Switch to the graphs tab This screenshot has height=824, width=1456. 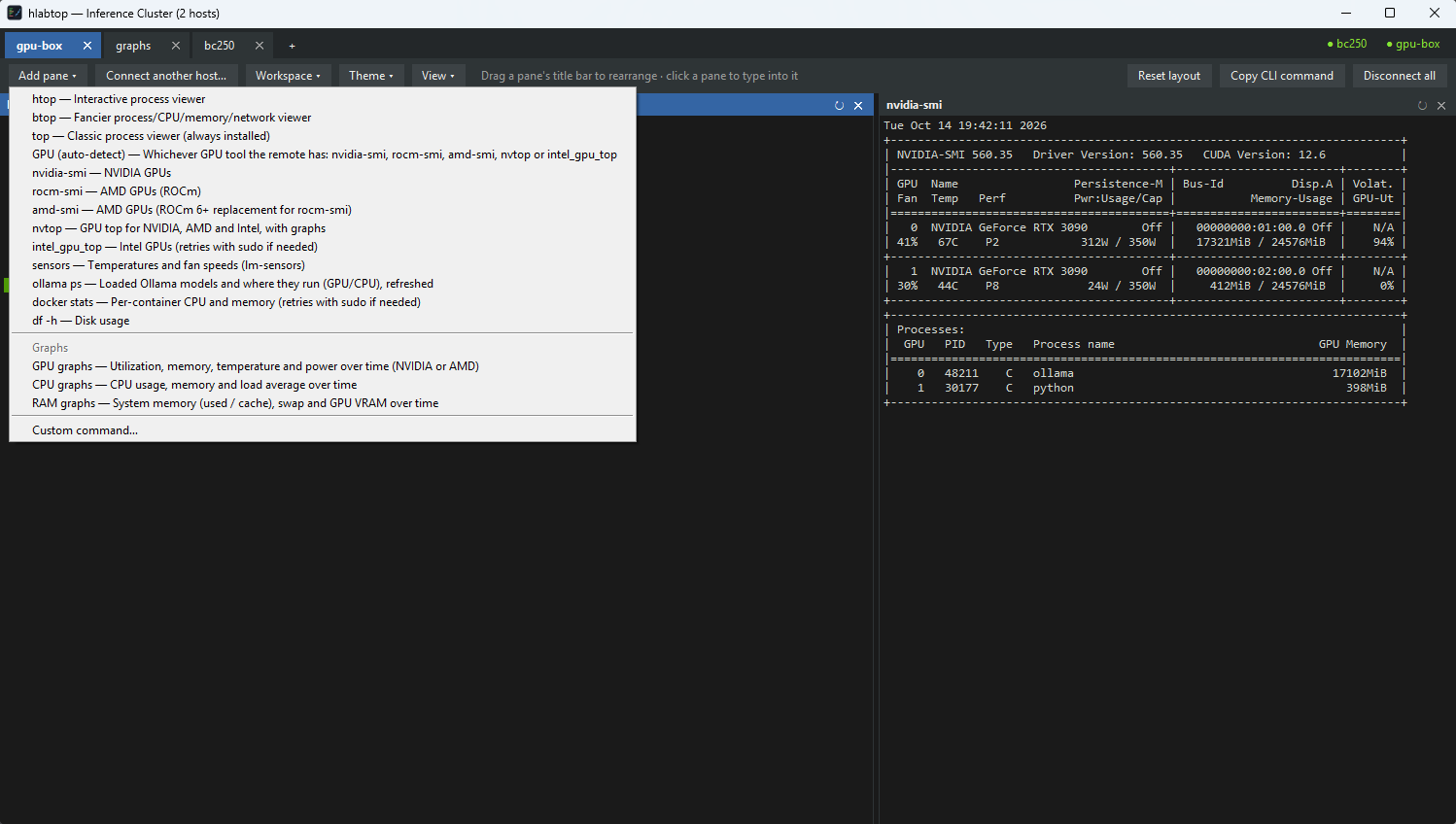pyautogui.click(x=133, y=46)
